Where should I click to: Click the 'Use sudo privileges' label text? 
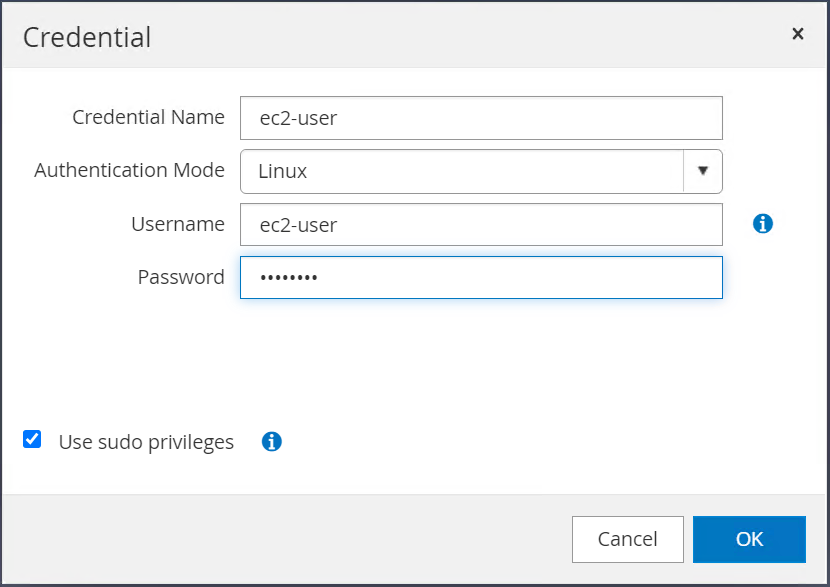click(146, 442)
